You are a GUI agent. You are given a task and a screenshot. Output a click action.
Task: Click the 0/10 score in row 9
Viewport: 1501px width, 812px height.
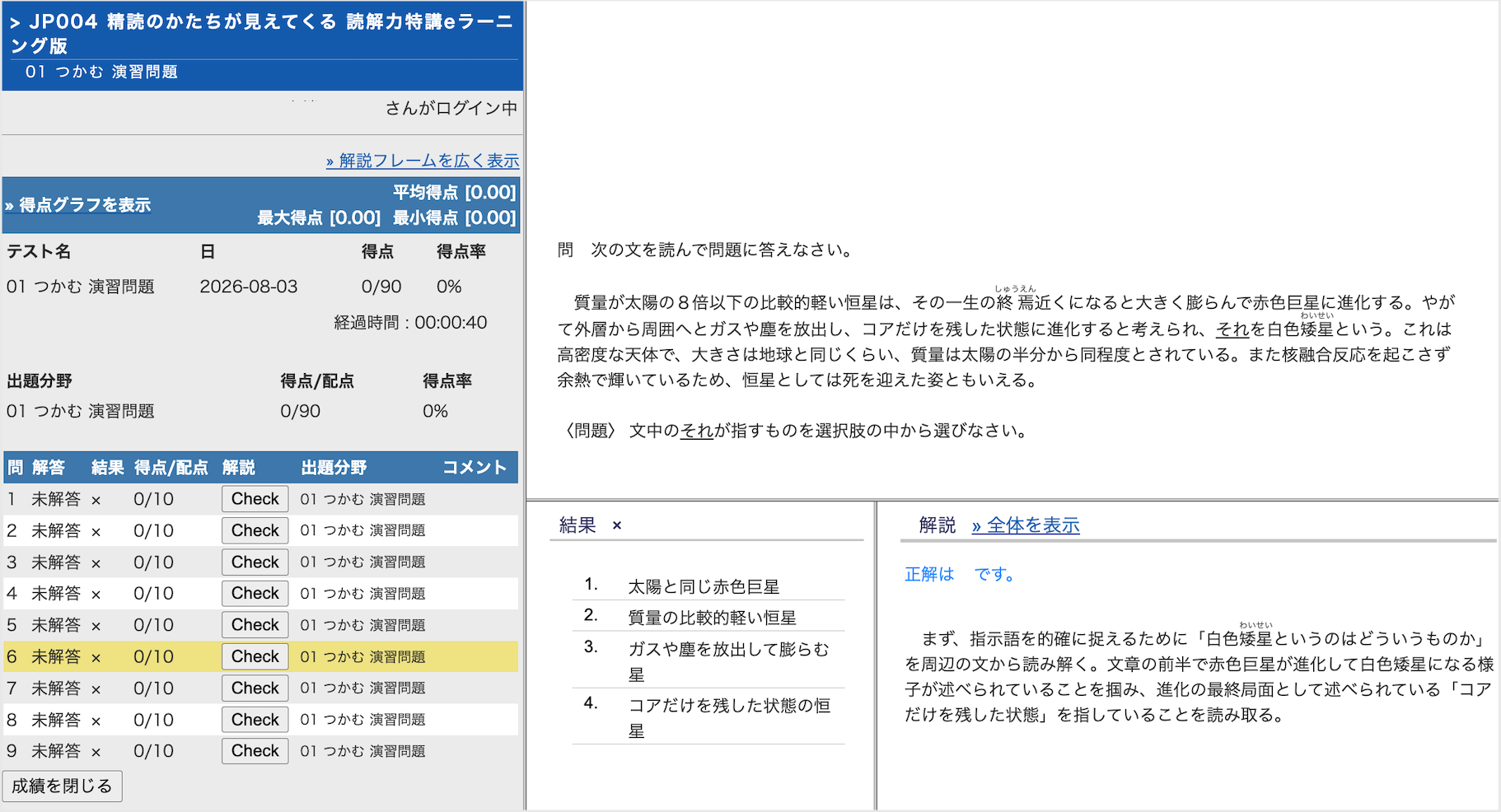[x=154, y=751]
